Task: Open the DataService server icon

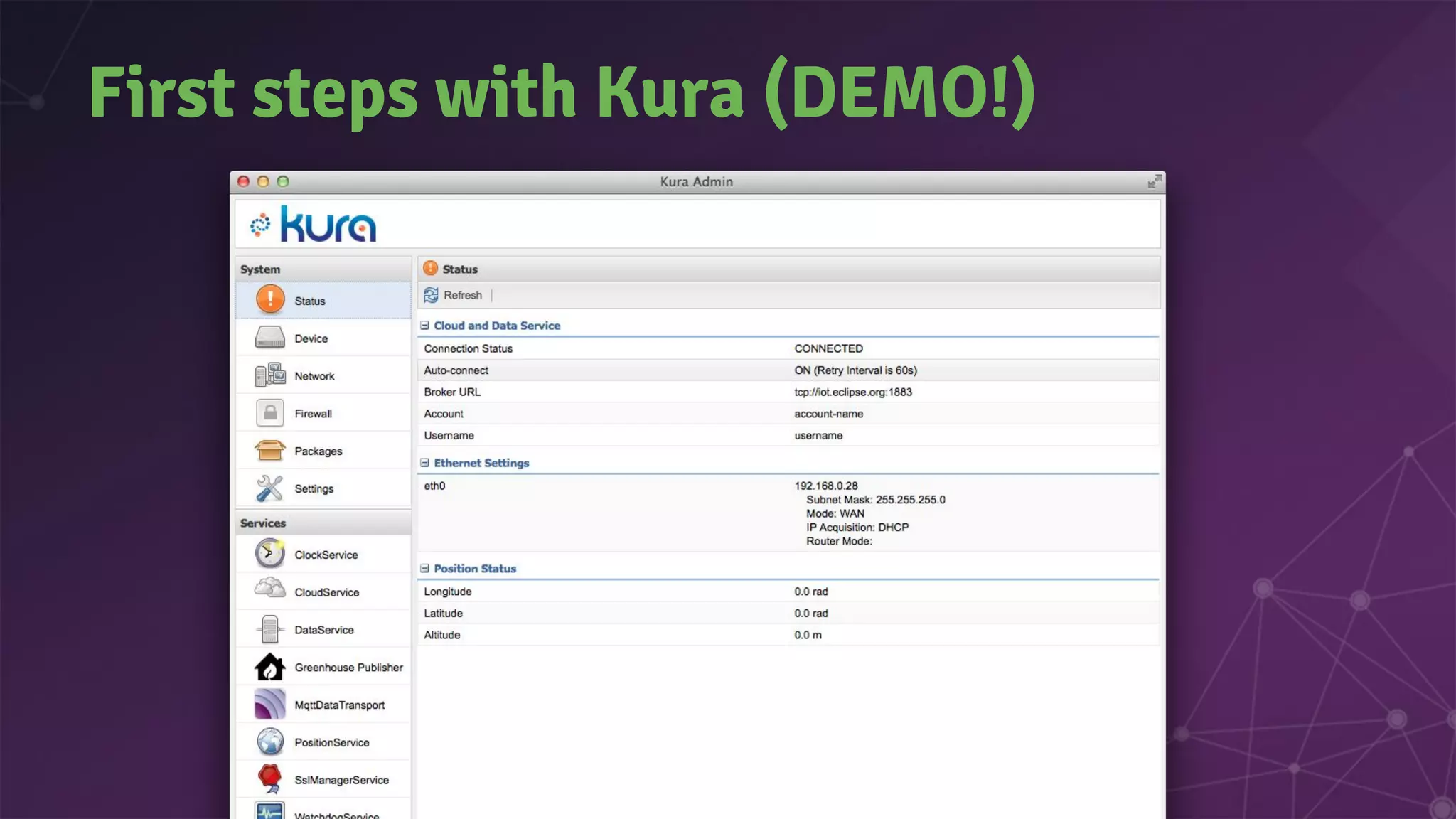Action: [x=270, y=629]
